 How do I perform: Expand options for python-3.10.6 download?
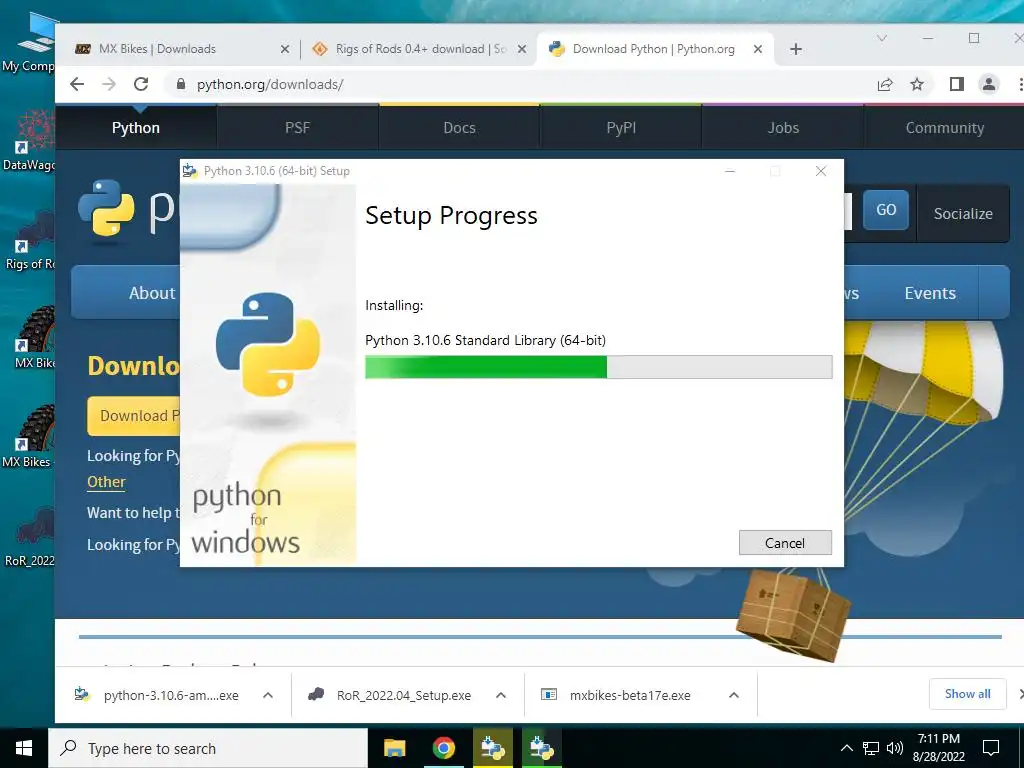[268, 695]
